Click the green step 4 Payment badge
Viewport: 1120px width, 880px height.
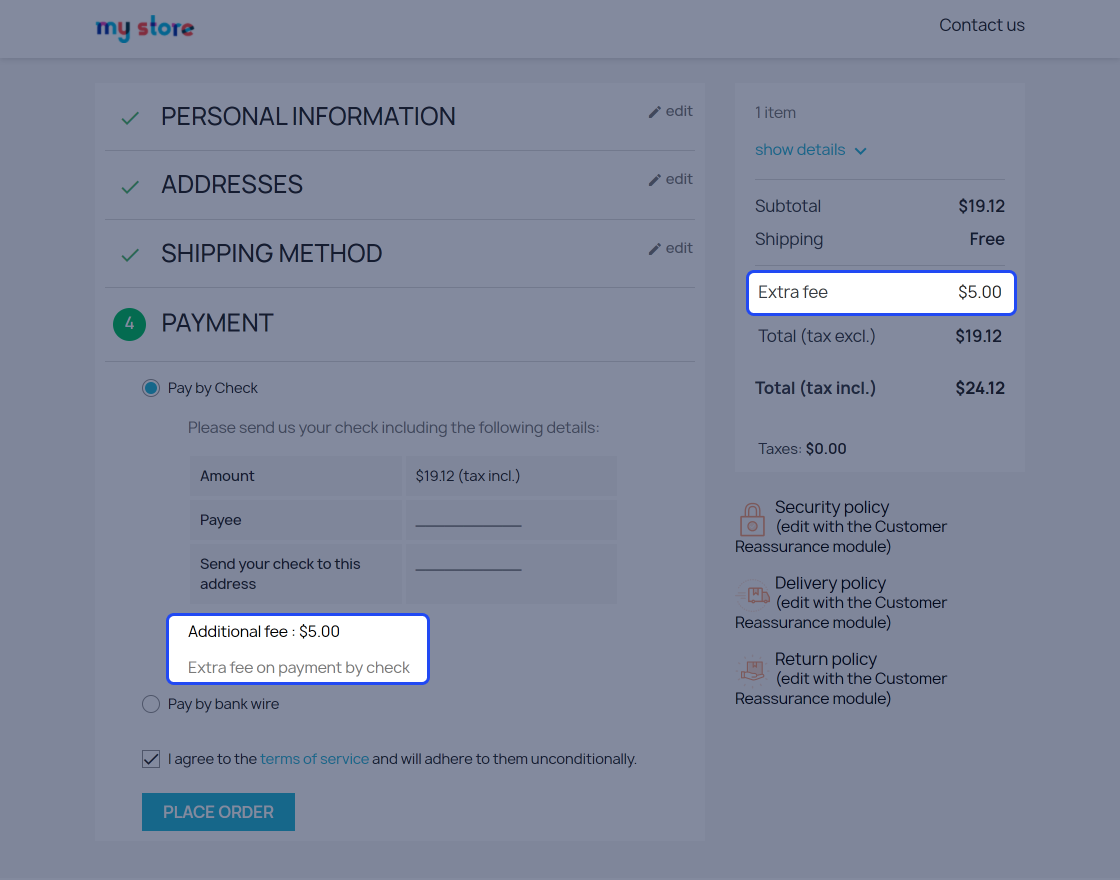(x=129, y=324)
